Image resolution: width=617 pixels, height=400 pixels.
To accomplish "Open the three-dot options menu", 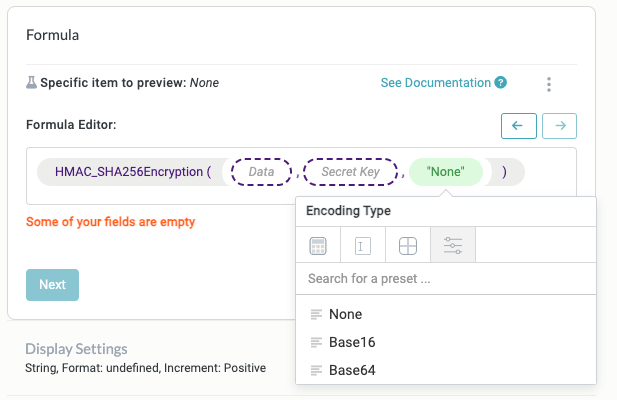I will click(549, 85).
